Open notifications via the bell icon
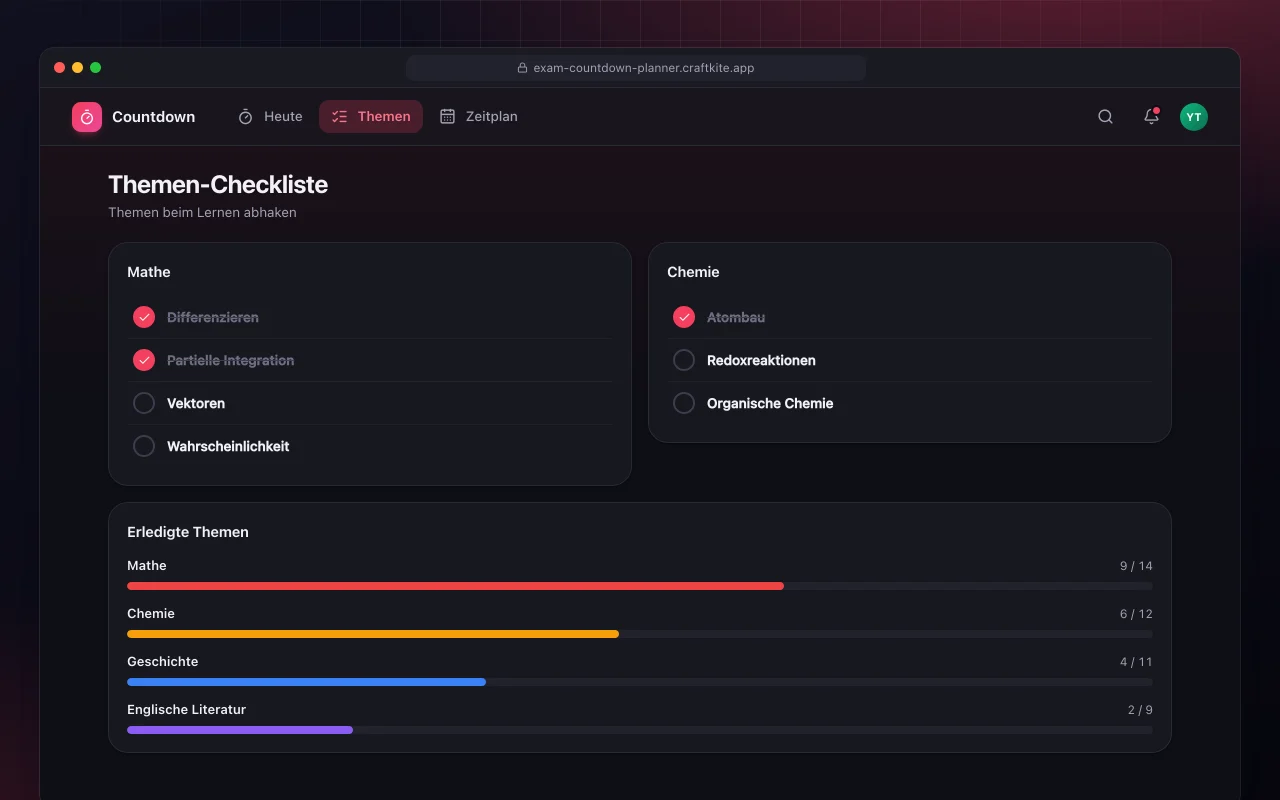 (x=1151, y=117)
